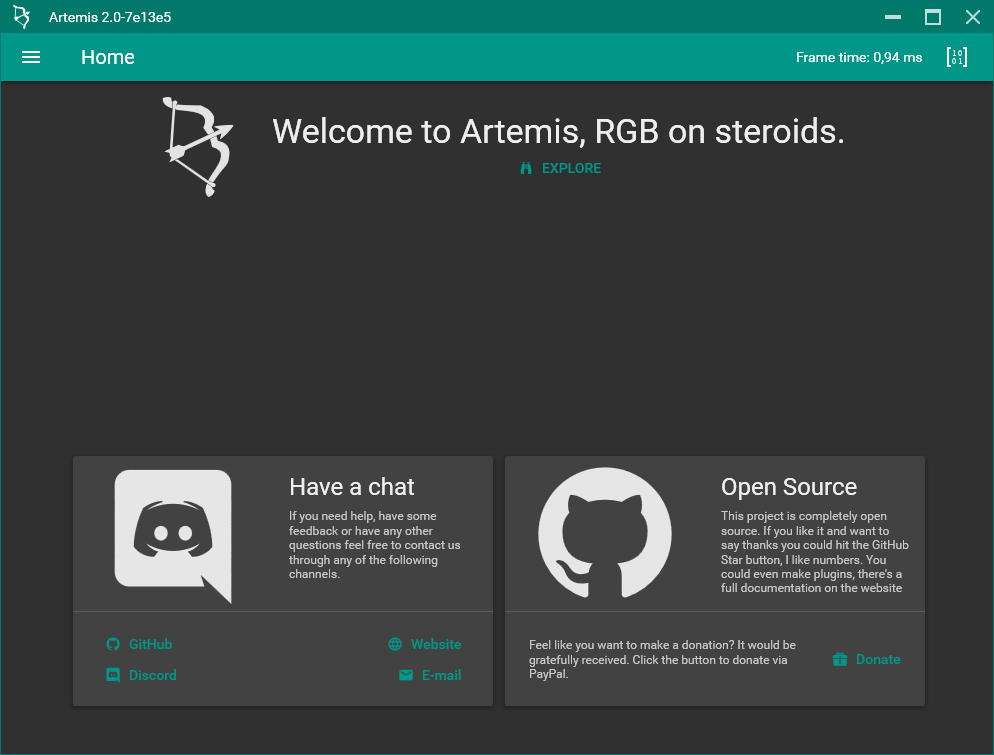Click the large Artemis bow-and-arrow logo
The height and width of the screenshot is (755, 994).
(x=199, y=146)
